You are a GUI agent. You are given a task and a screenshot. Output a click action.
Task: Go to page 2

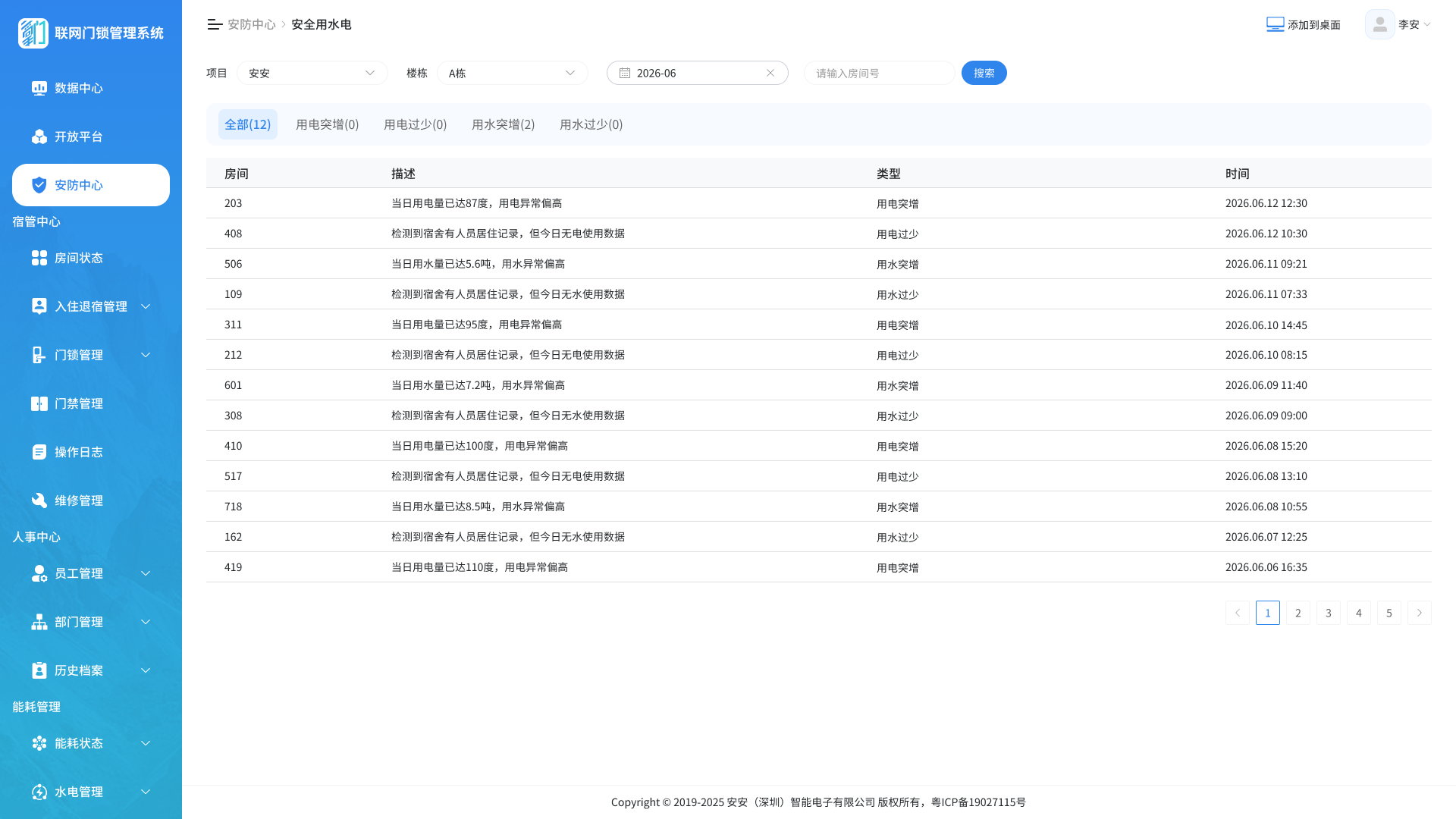coord(1298,613)
